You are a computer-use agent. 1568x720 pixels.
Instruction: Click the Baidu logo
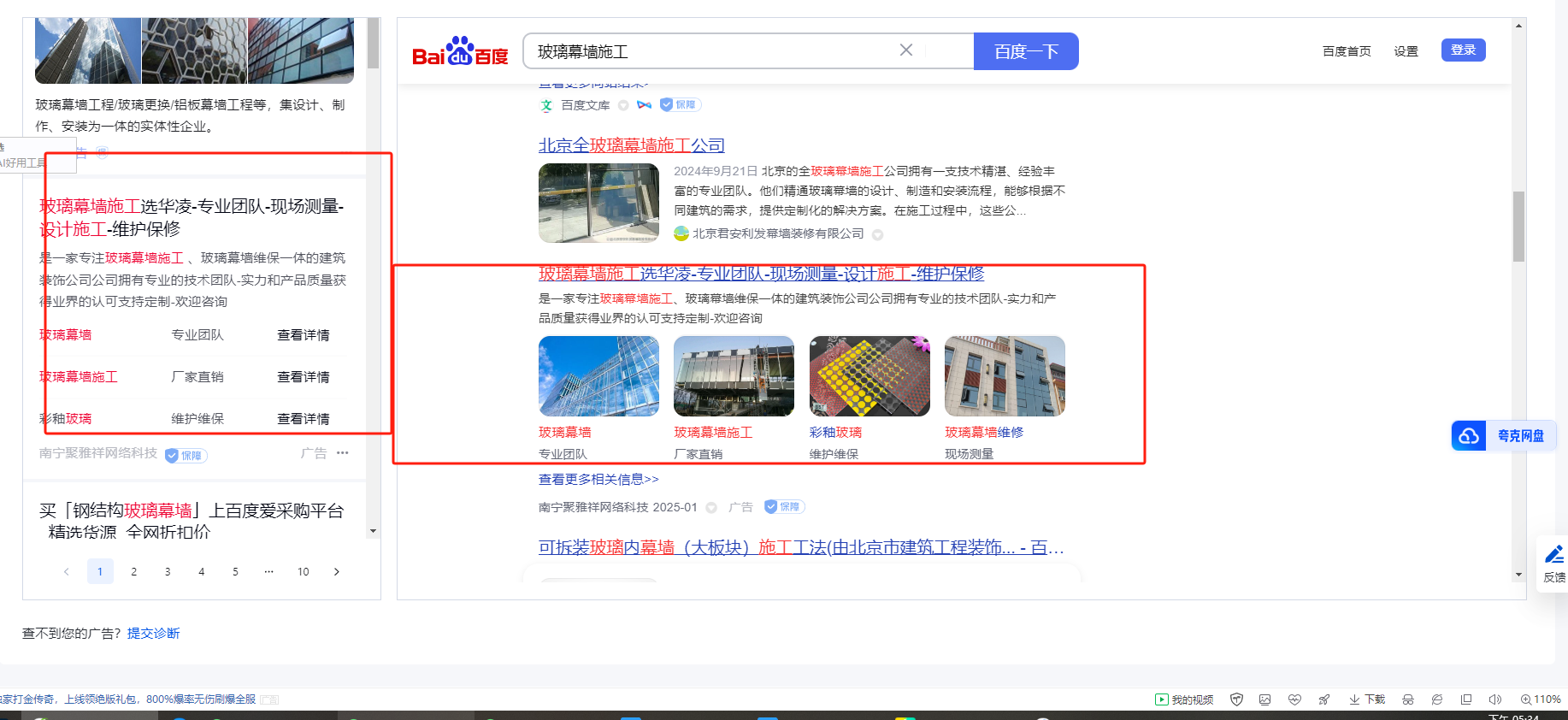pyautogui.click(x=460, y=51)
